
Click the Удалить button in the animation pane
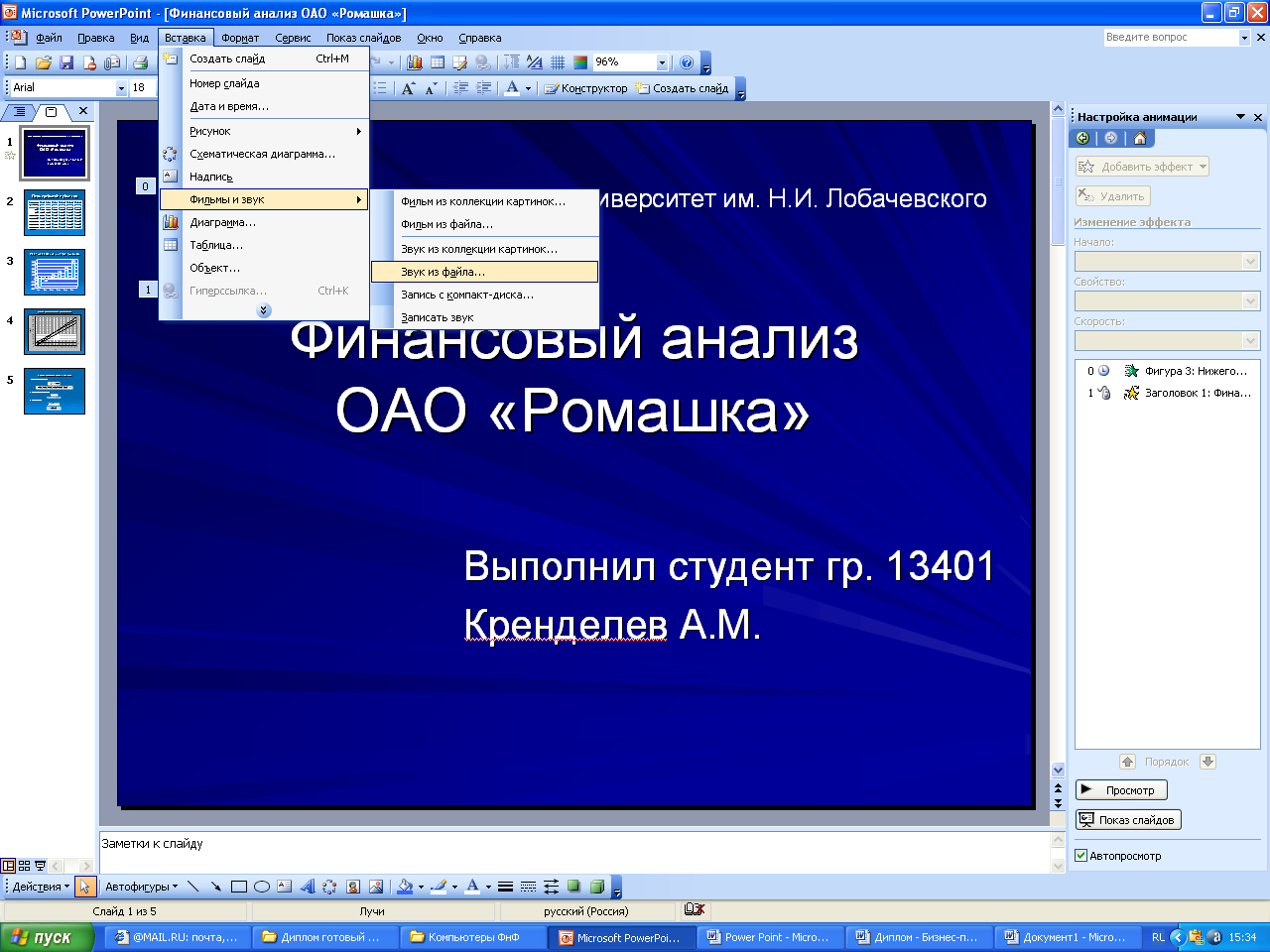click(1113, 196)
